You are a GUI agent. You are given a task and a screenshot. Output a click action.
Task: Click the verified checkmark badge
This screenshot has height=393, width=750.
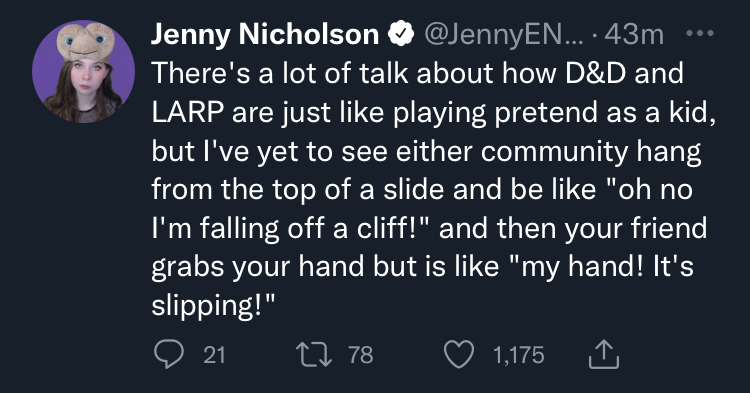coord(401,34)
